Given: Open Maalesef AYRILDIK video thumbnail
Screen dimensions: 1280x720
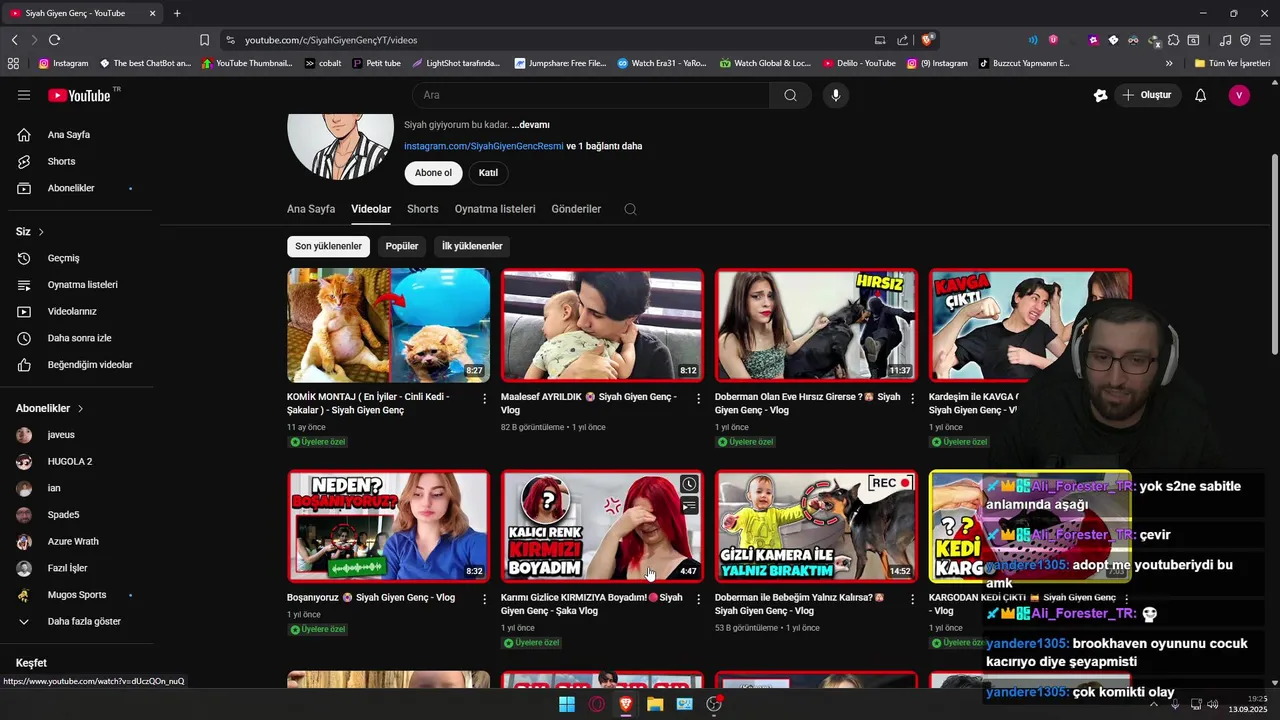Looking at the screenshot, I should pos(602,325).
